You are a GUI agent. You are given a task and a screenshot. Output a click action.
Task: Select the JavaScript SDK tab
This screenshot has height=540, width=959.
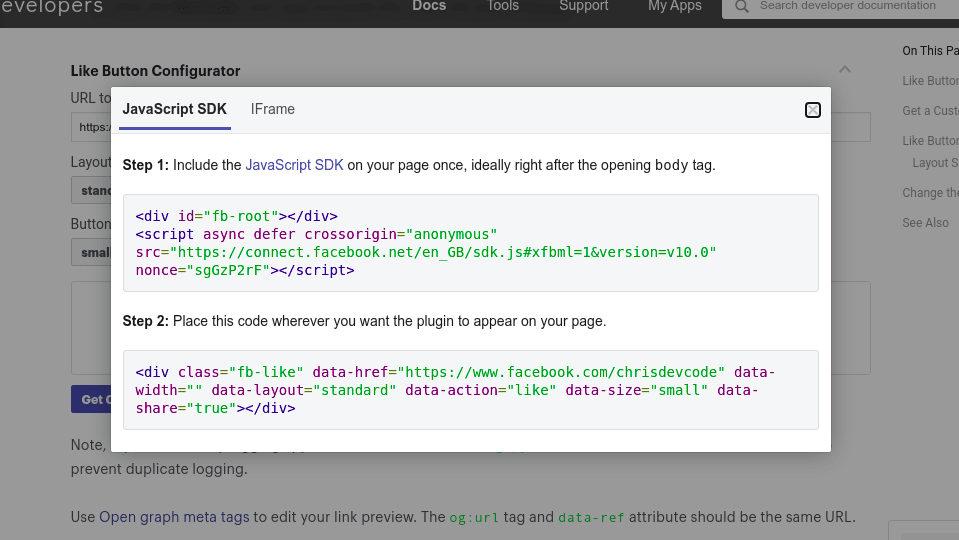click(x=174, y=109)
